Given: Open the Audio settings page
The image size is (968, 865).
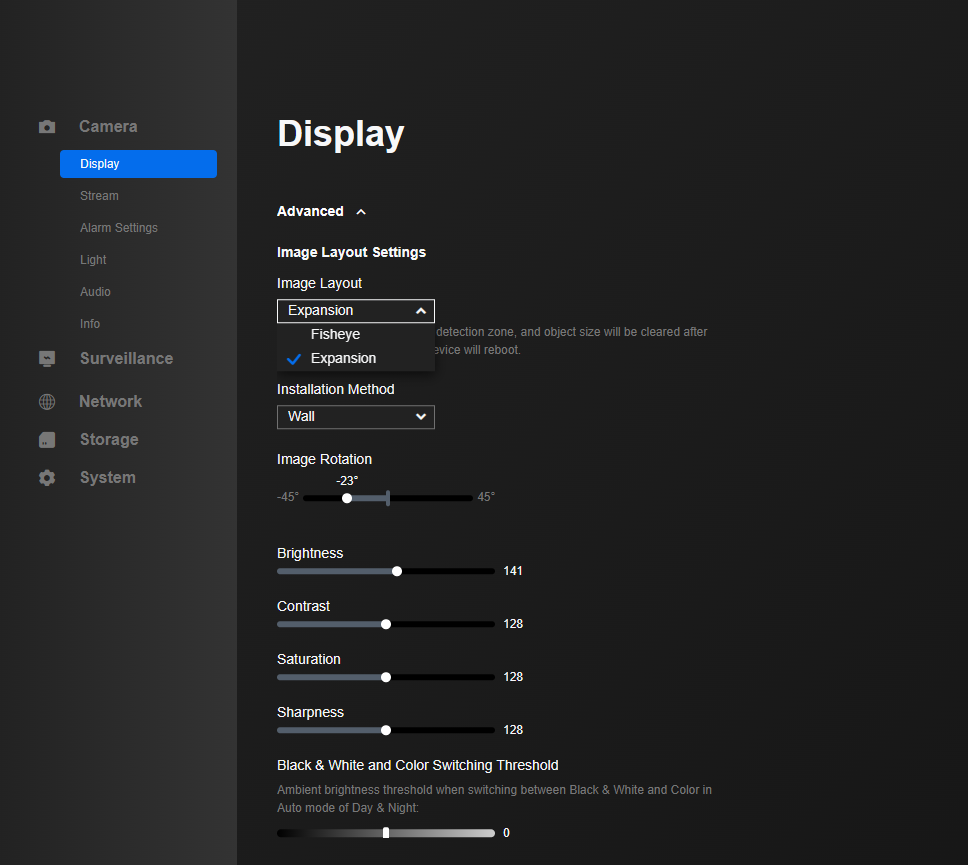Looking at the screenshot, I should click(x=95, y=292).
